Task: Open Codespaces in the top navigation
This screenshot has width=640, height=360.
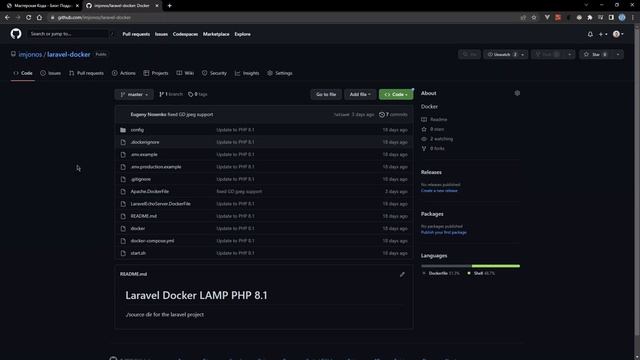Action: 185,34
